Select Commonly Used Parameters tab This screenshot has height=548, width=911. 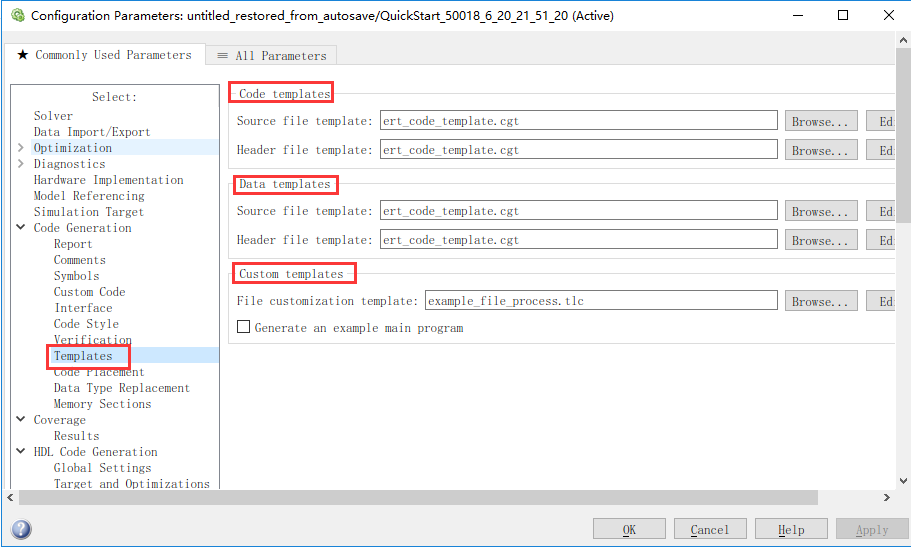click(x=105, y=55)
